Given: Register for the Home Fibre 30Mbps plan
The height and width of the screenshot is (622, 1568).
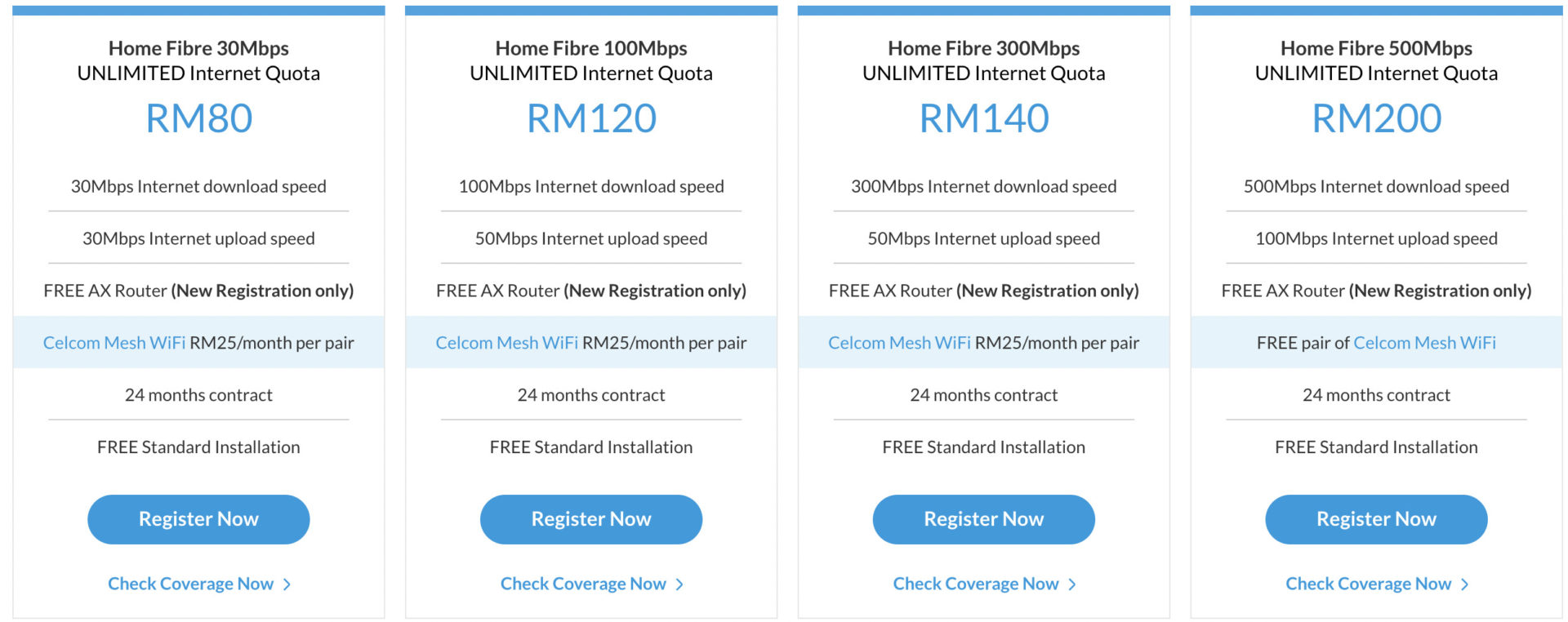Looking at the screenshot, I should 198,519.
